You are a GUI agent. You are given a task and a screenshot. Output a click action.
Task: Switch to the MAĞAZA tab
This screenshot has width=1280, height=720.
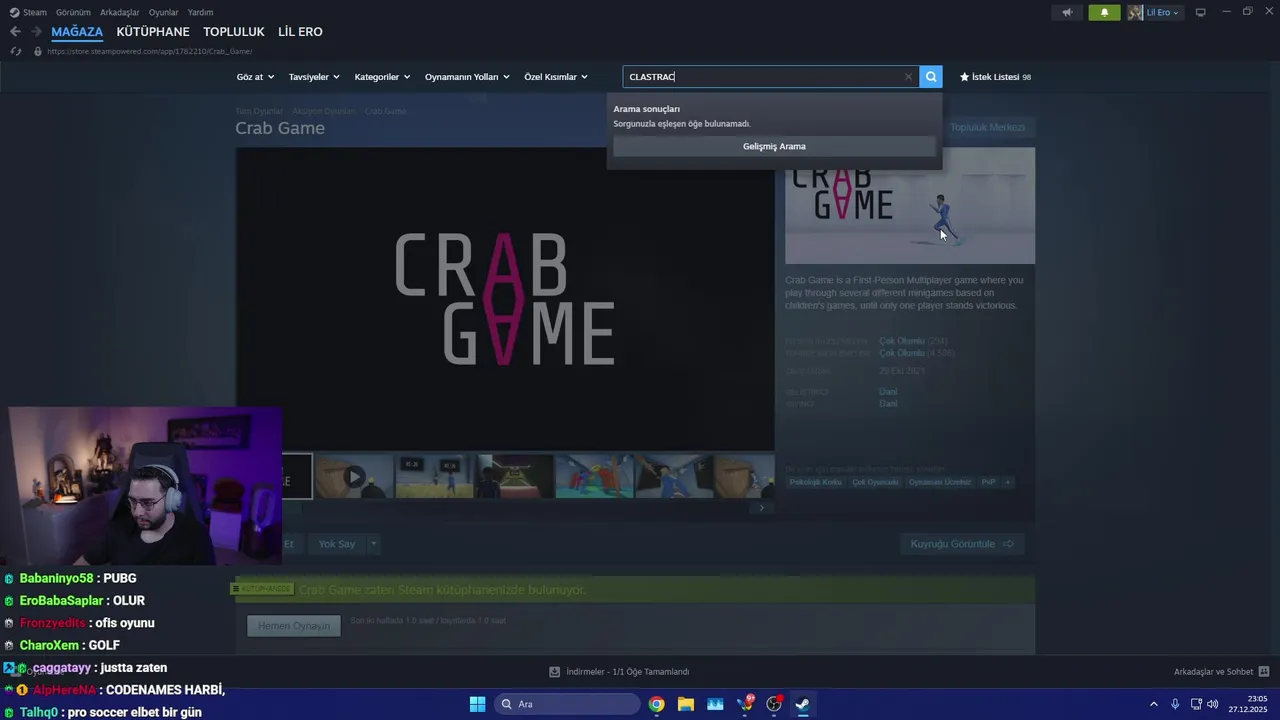(x=77, y=32)
